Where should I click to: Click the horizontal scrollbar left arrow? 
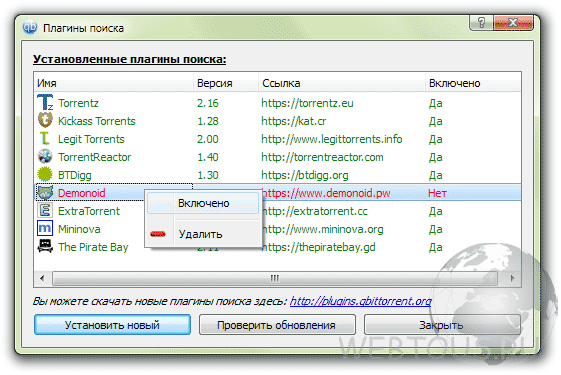click(42, 278)
